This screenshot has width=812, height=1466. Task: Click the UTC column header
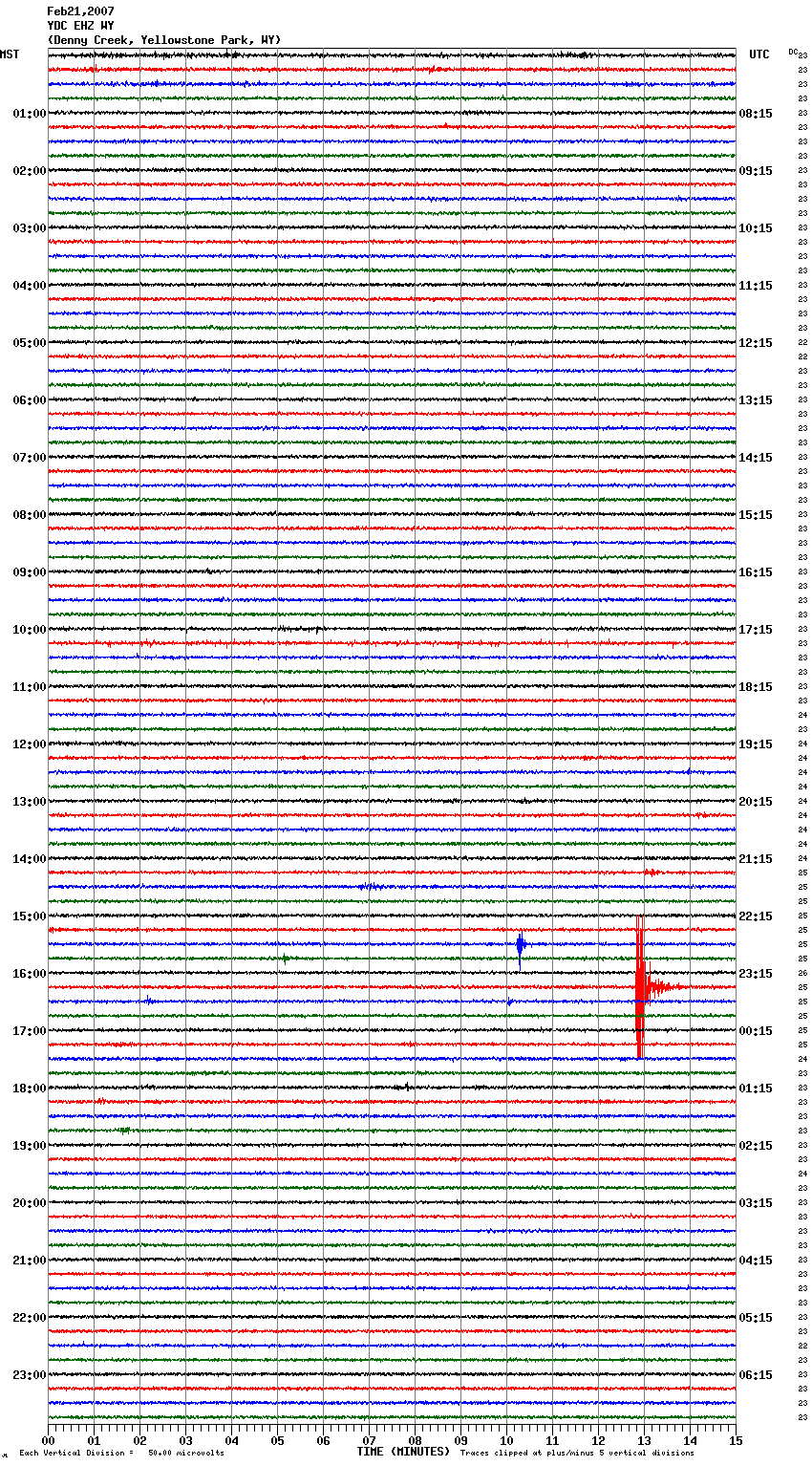coord(759,54)
